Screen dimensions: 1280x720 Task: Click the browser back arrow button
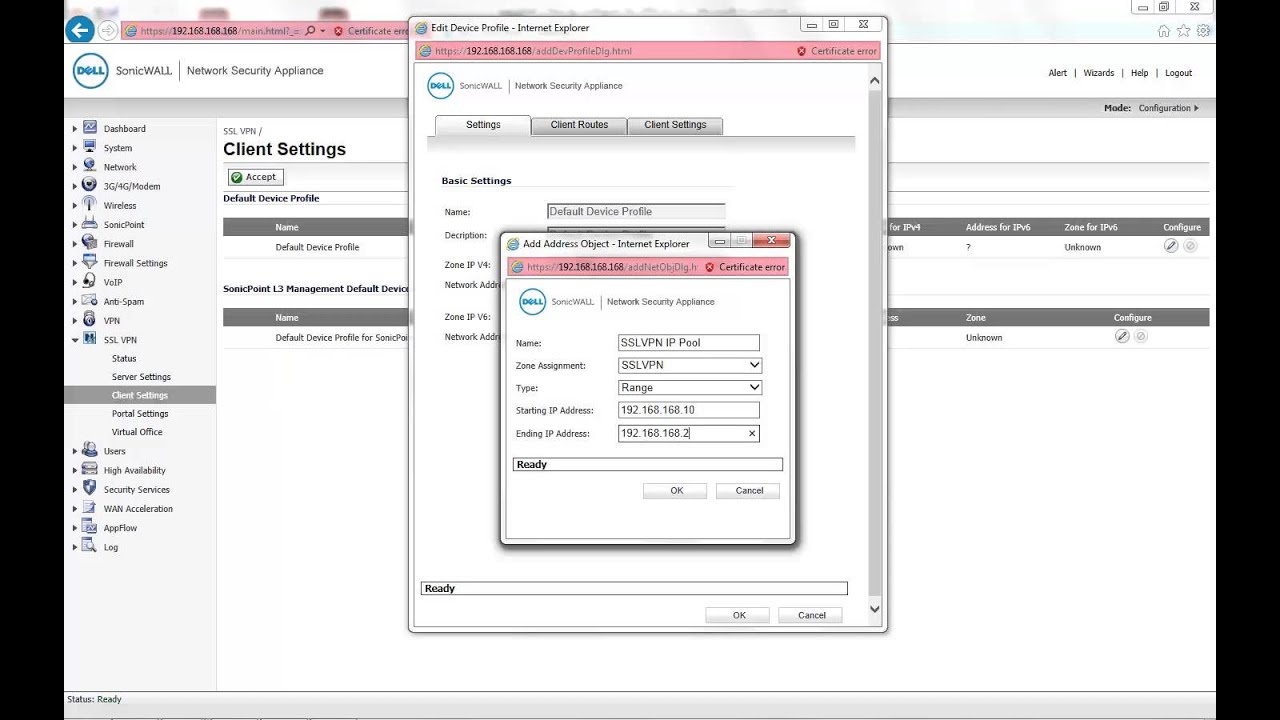click(x=80, y=30)
